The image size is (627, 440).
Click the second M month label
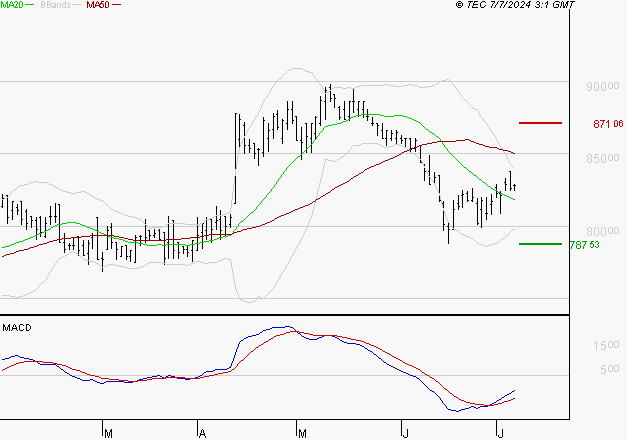click(302, 433)
